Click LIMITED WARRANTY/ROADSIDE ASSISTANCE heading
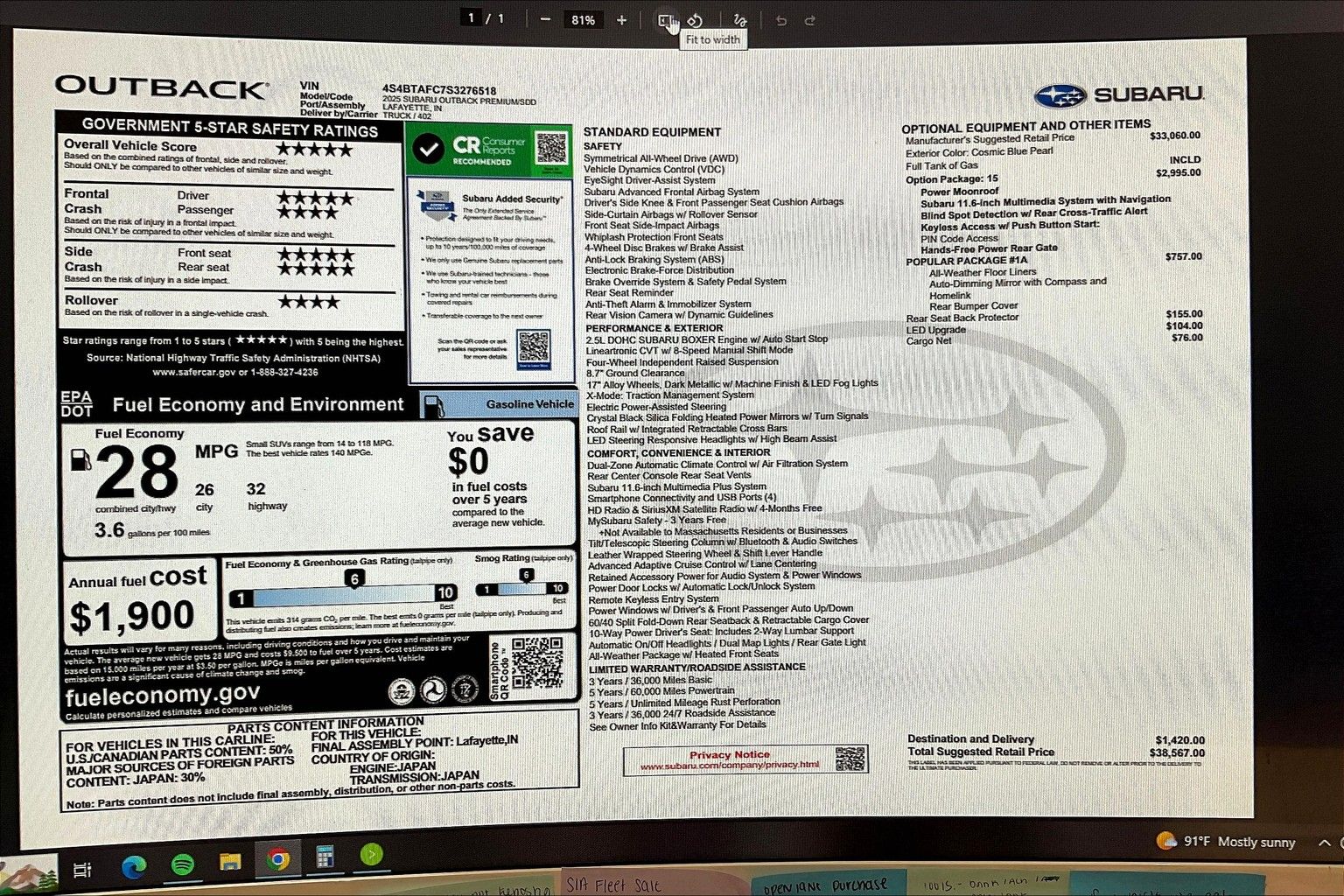1344x896 pixels. click(696, 668)
